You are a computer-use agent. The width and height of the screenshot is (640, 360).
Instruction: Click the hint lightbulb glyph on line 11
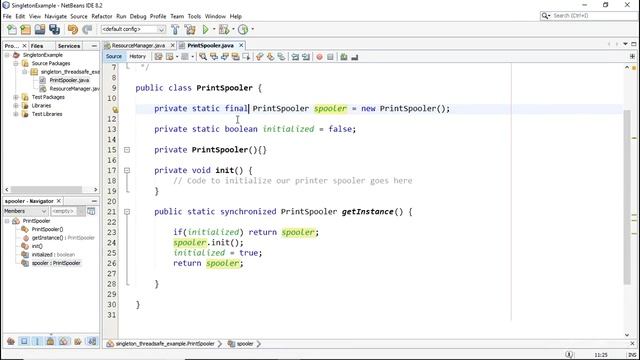[x=115, y=109]
